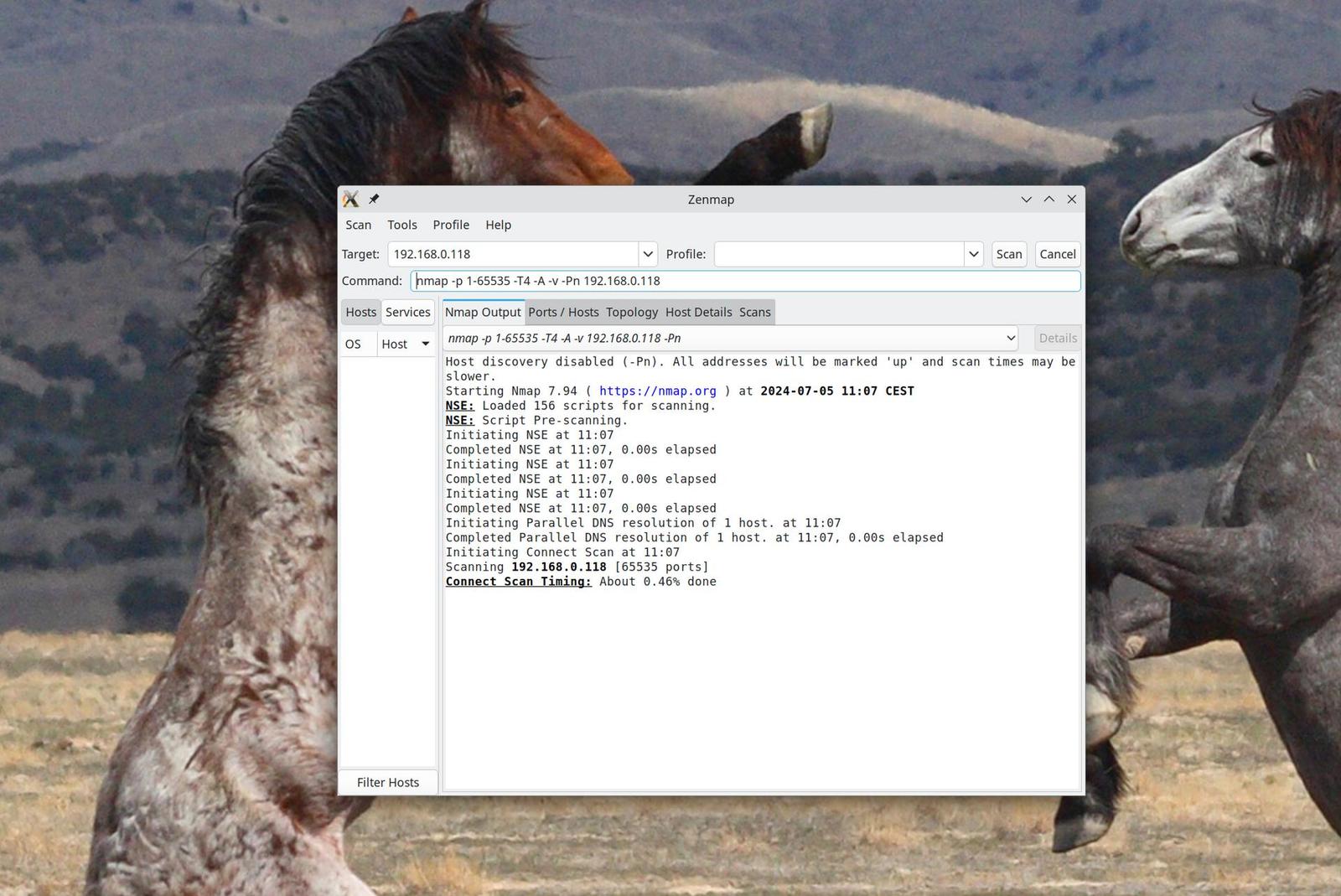Image resolution: width=1341 pixels, height=896 pixels.
Task: Click the Details button
Action: point(1058,338)
